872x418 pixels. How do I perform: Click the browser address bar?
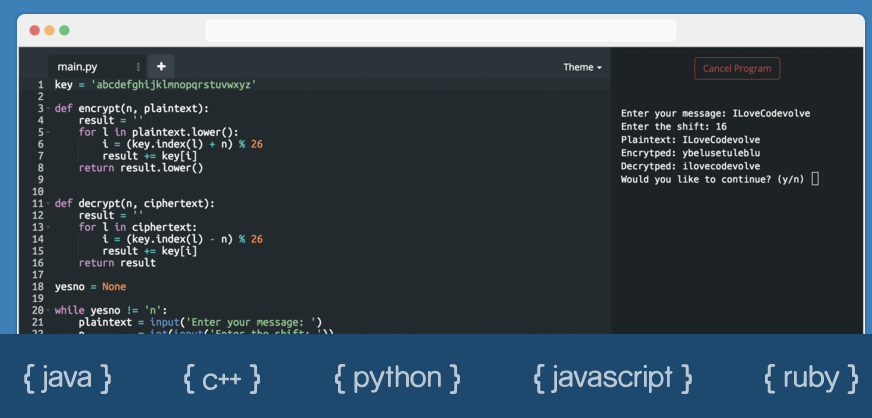click(437, 31)
